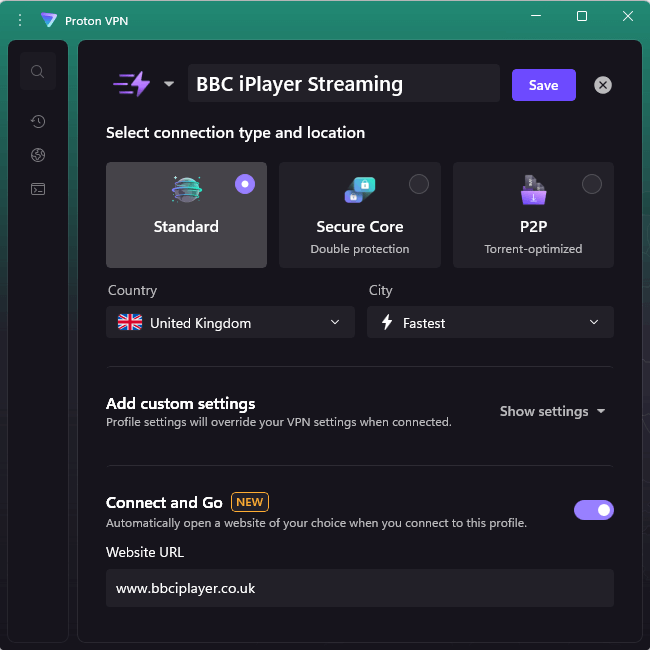Close the profile editor with X
The height and width of the screenshot is (650, 650).
point(603,85)
